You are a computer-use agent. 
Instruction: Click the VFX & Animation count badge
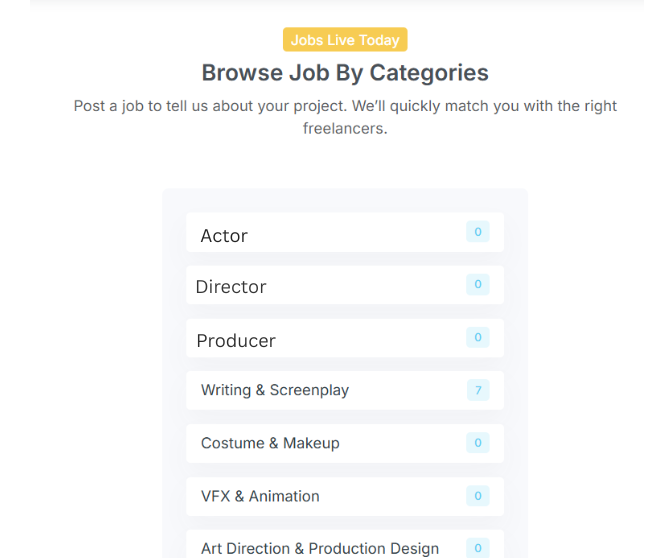(x=478, y=496)
